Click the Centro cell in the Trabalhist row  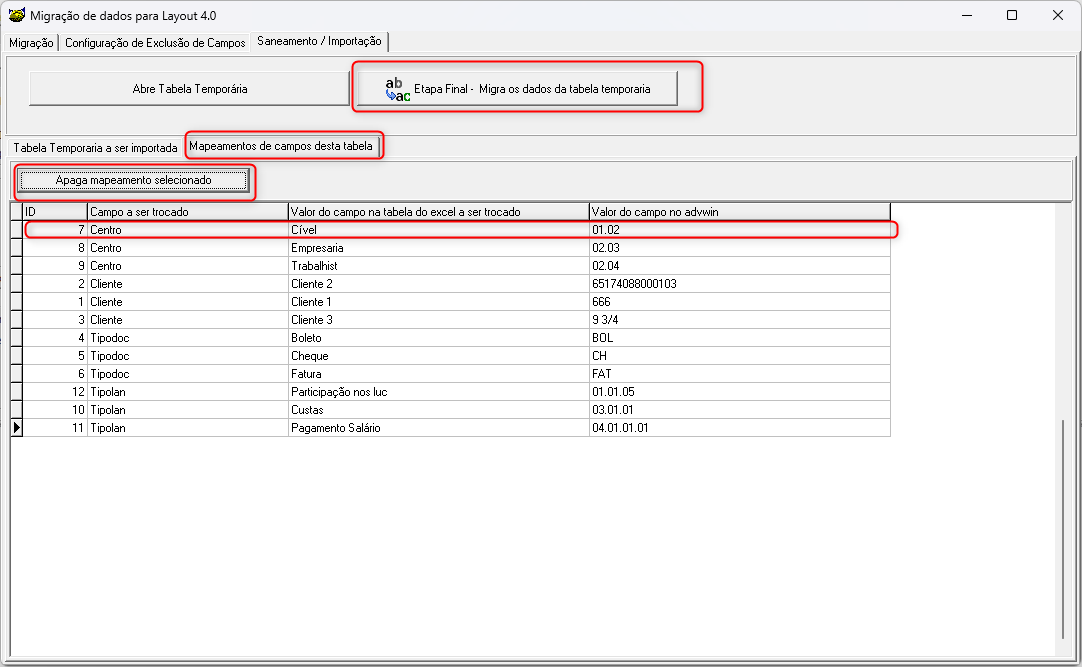point(188,266)
